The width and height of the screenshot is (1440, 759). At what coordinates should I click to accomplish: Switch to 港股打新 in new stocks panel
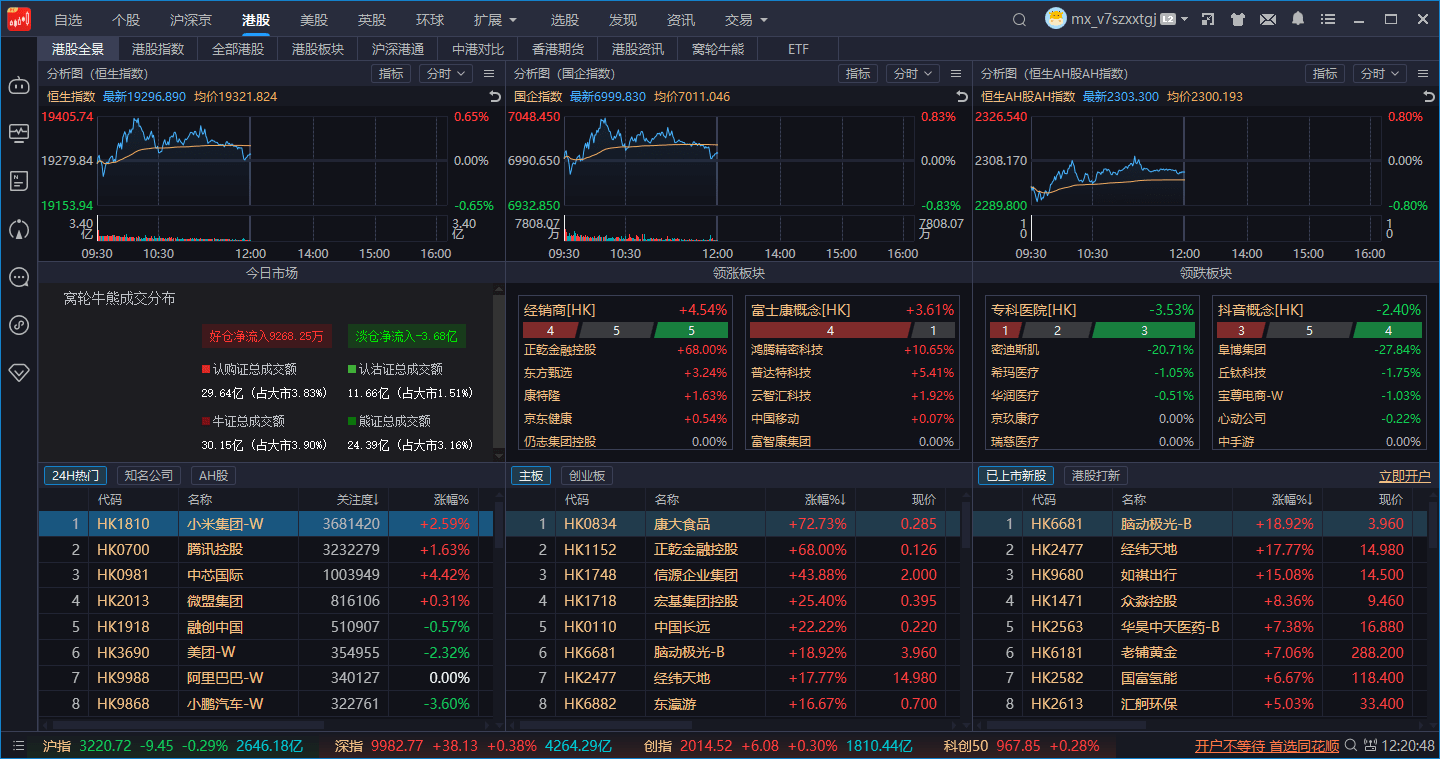pyautogui.click(x=1096, y=476)
